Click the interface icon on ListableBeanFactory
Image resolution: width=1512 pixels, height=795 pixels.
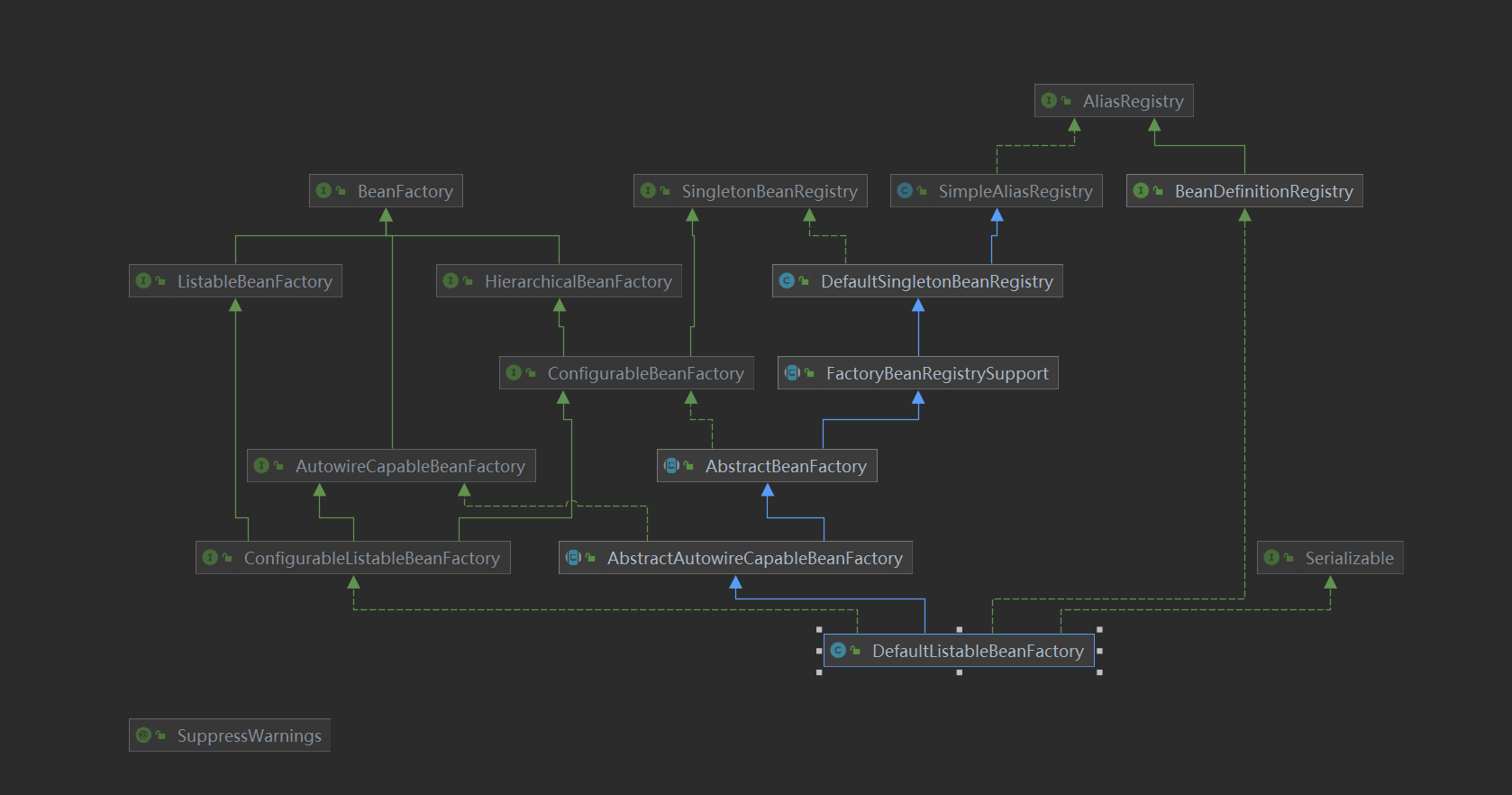(143, 280)
